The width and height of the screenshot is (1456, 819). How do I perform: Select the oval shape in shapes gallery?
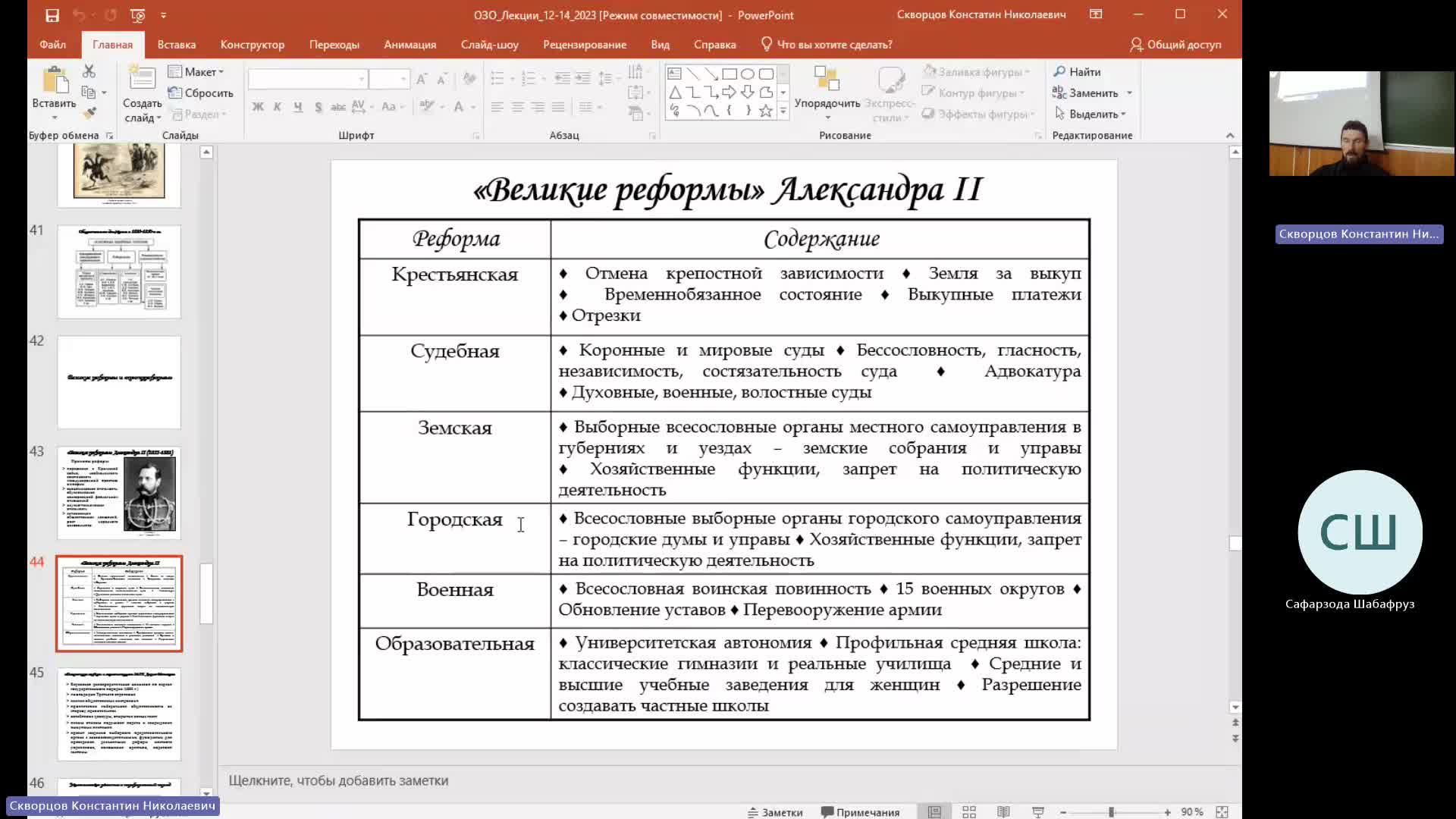(748, 74)
